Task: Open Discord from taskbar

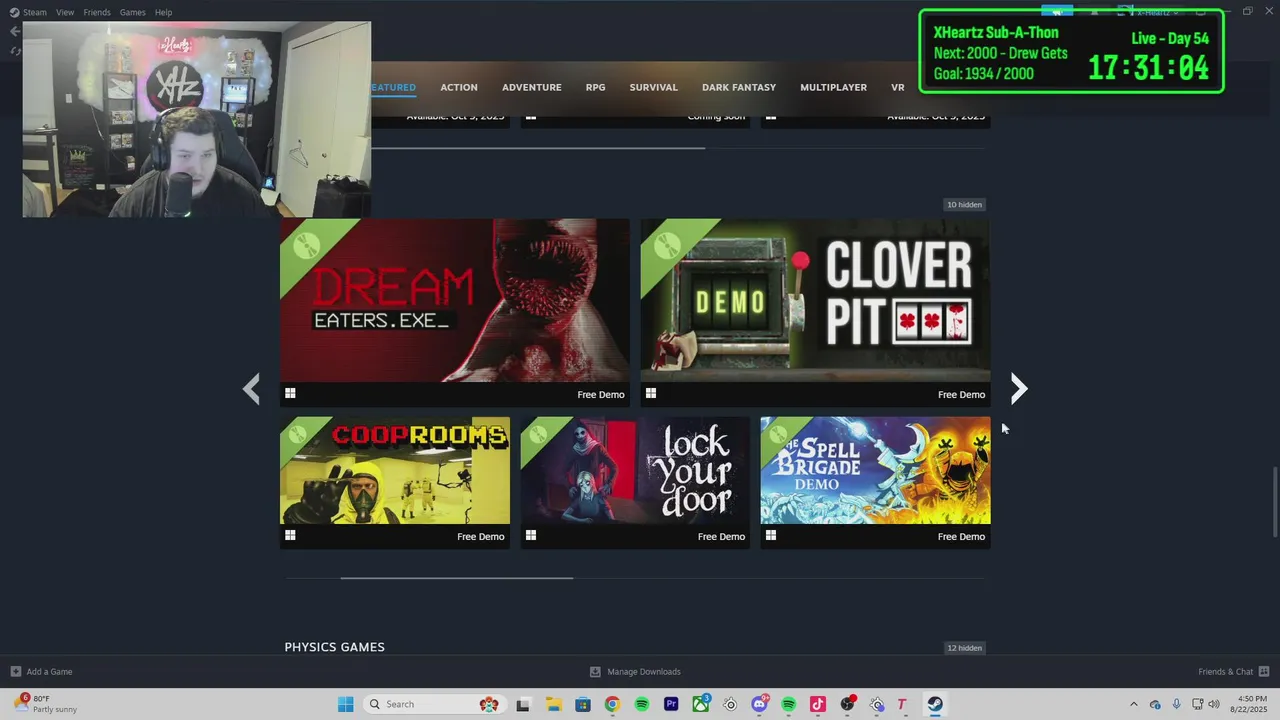Action: point(760,704)
